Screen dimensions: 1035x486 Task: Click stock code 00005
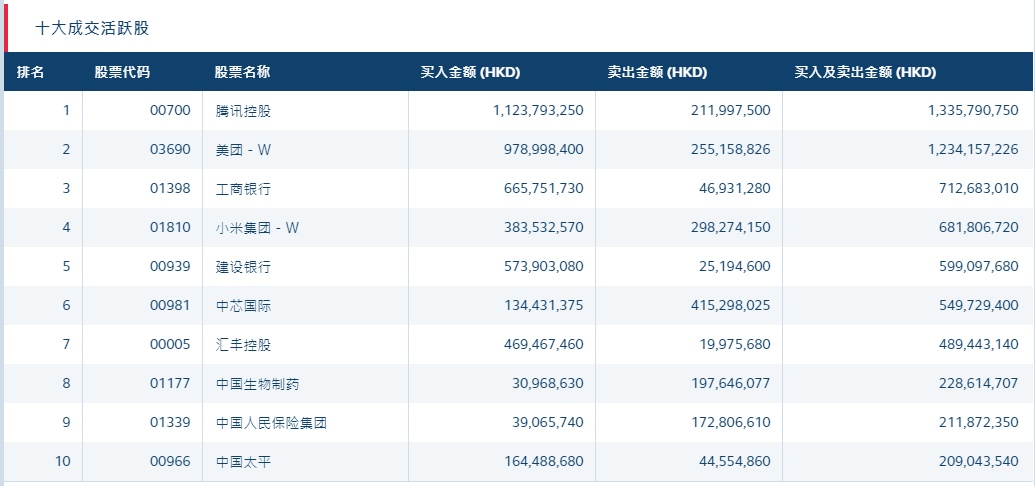(x=170, y=345)
